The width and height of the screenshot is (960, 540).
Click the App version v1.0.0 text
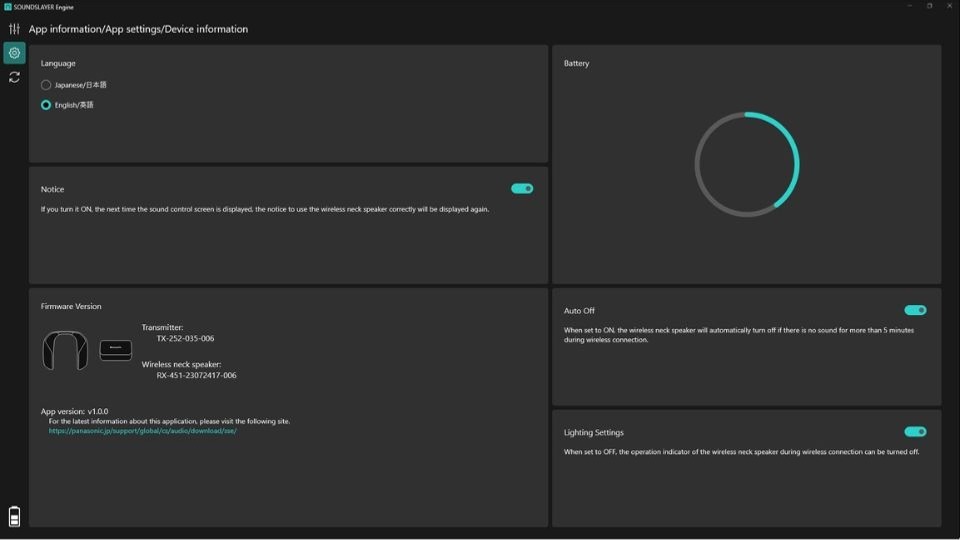[x=75, y=411]
